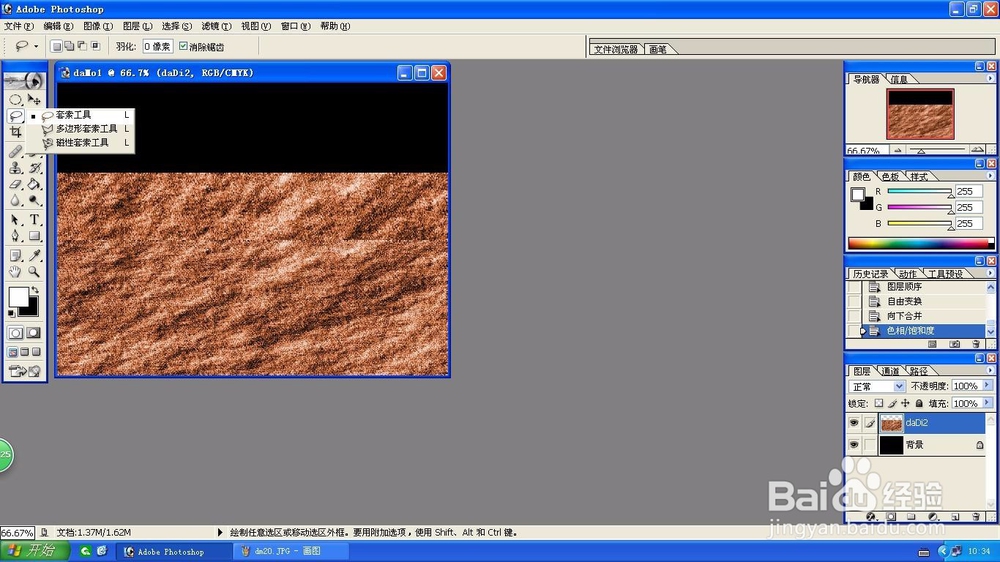The width and height of the screenshot is (1000, 562).
Task: Create new snapshot in History panel
Action: (954, 344)
